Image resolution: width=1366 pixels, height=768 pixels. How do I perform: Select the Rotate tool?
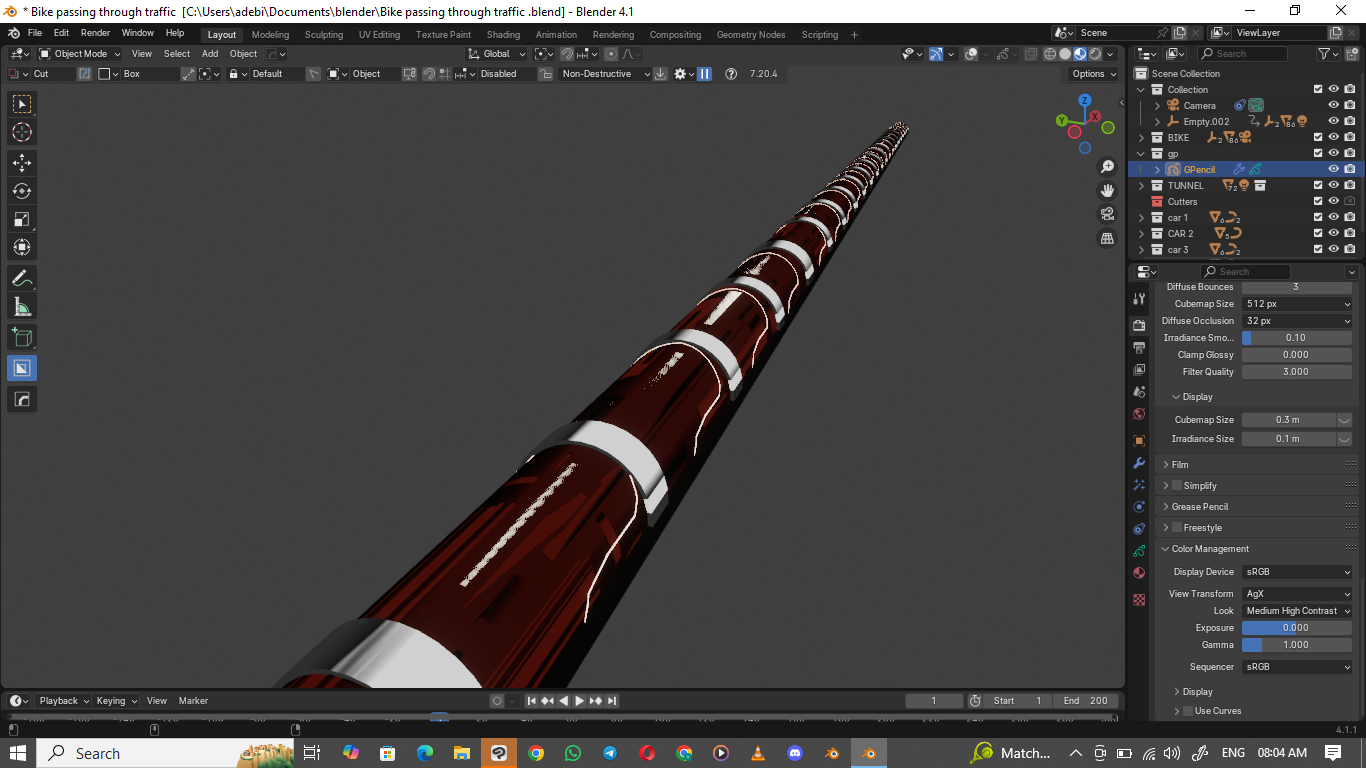(x=22, y=191)
